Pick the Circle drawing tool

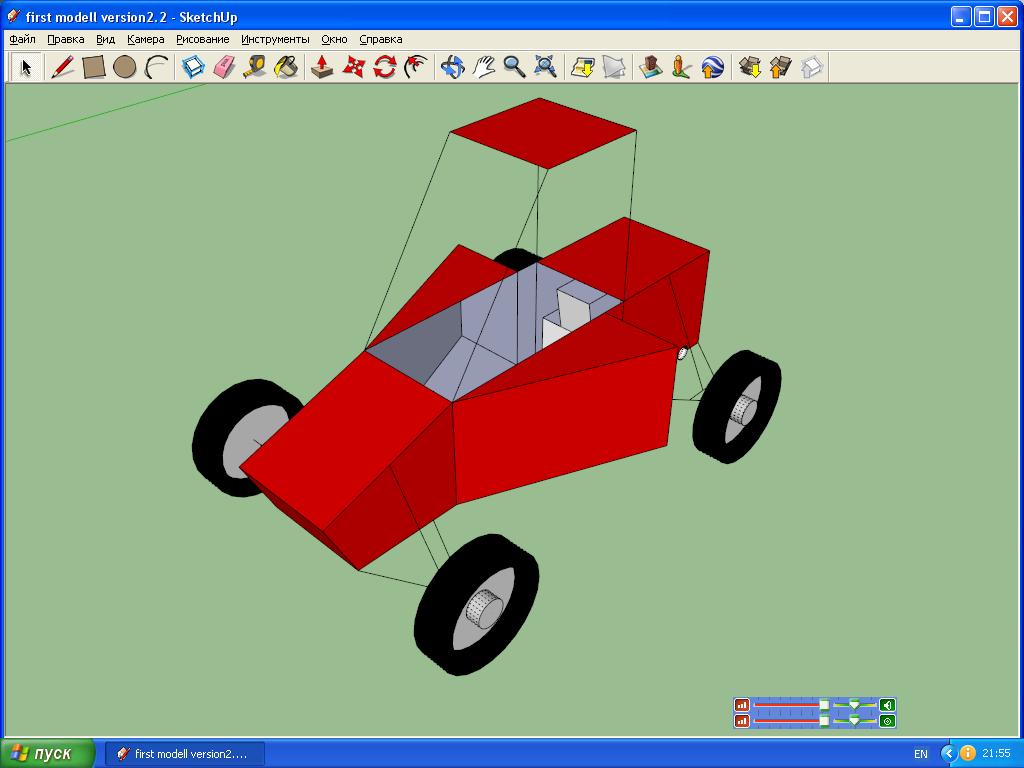[125, 67]
